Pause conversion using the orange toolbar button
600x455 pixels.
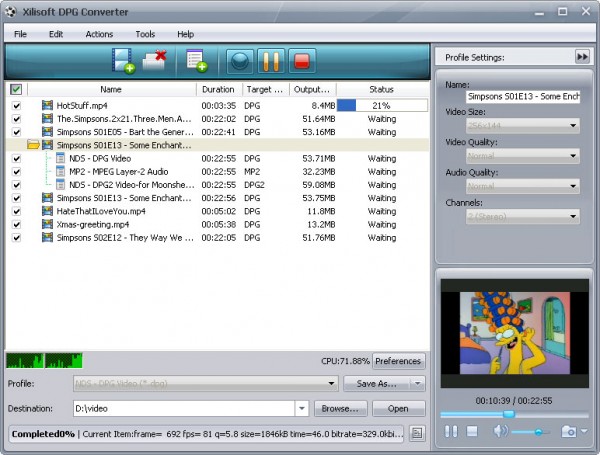269,61
